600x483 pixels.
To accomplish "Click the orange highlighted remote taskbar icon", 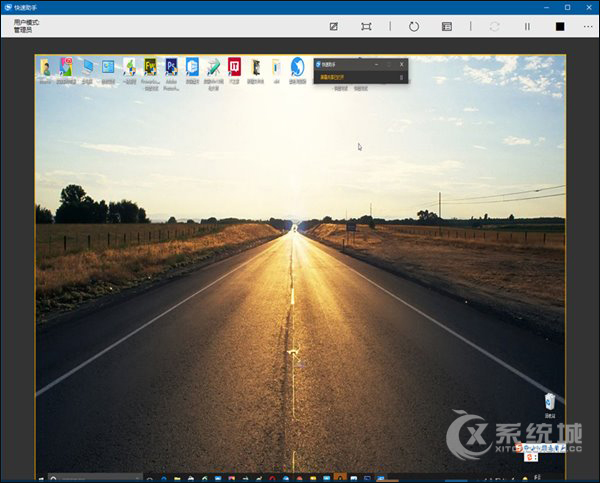I will tap(340, 477).
